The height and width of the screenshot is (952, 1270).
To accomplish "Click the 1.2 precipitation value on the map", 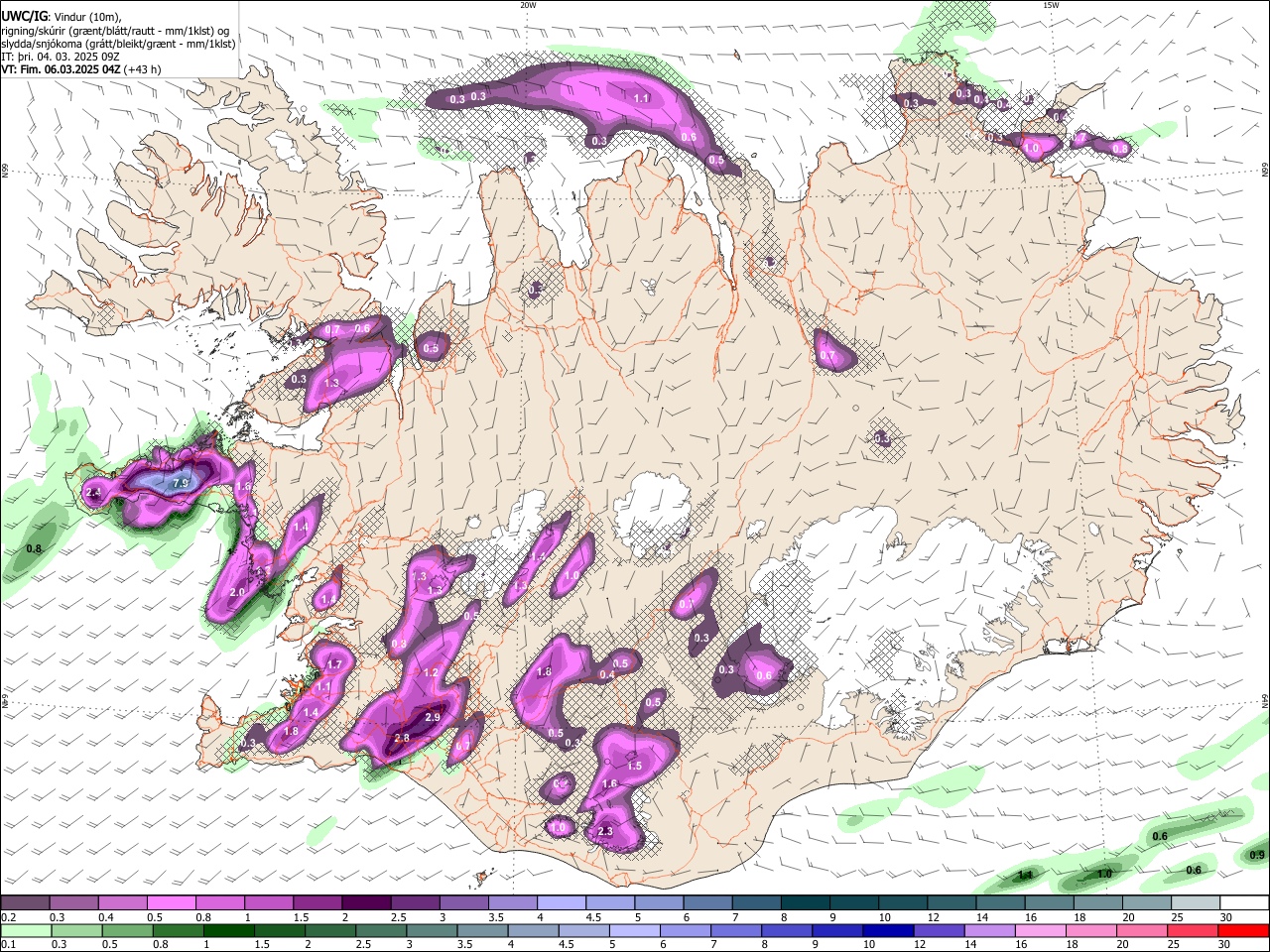I will pyautogui.click(x=431, y=672).
